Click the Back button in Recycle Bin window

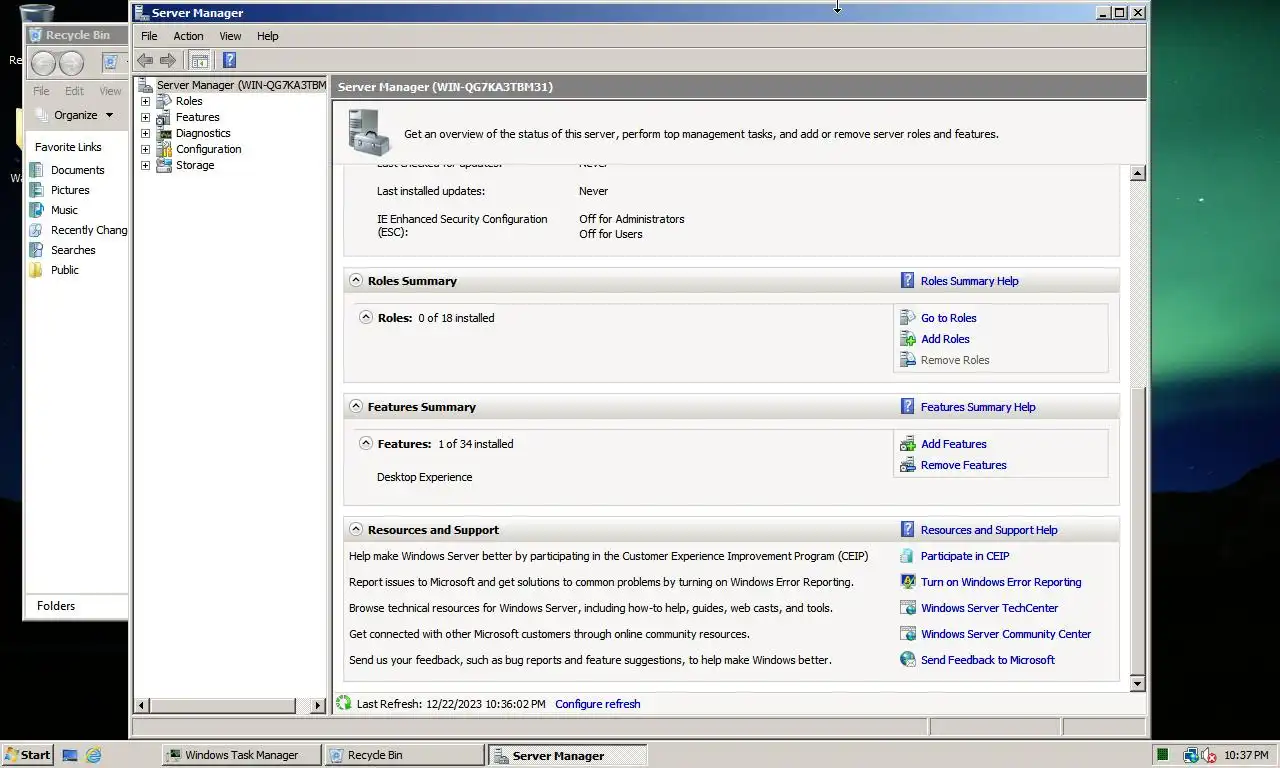tap(43, 64)
